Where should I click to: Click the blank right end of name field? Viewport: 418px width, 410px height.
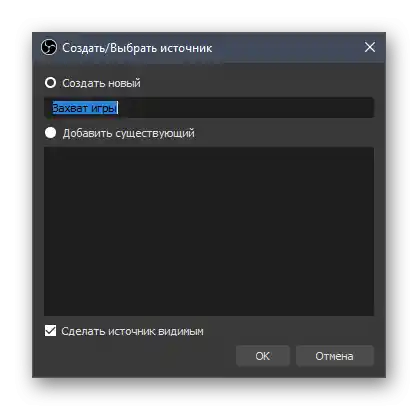(300, 108)
